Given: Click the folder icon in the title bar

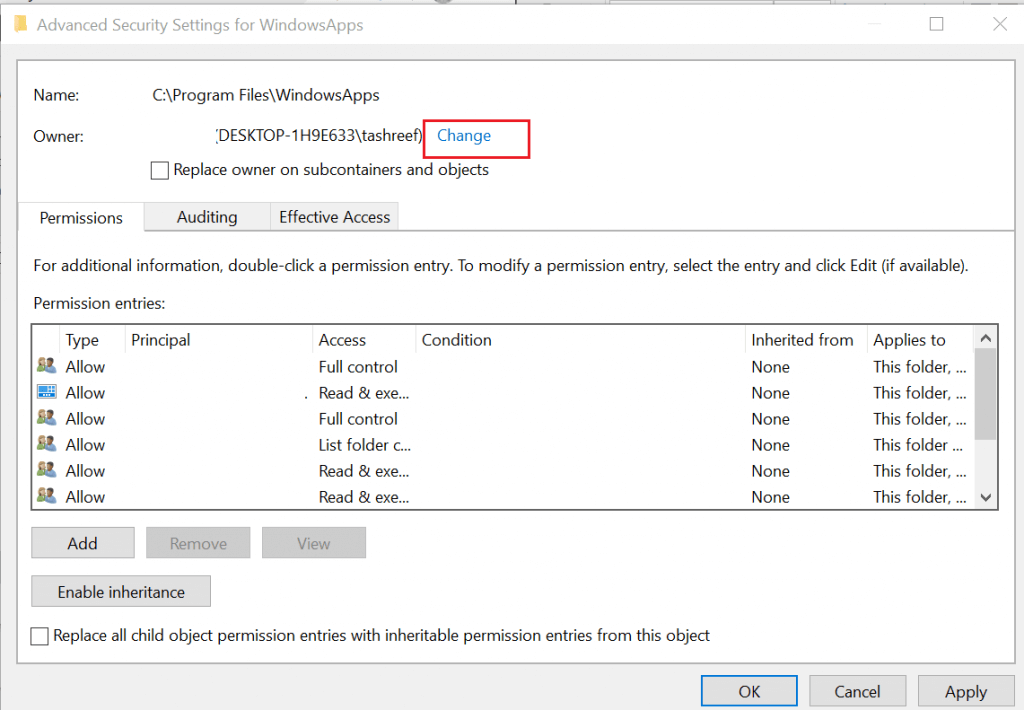Looking at the screenshot, I should tap(19, 25).
